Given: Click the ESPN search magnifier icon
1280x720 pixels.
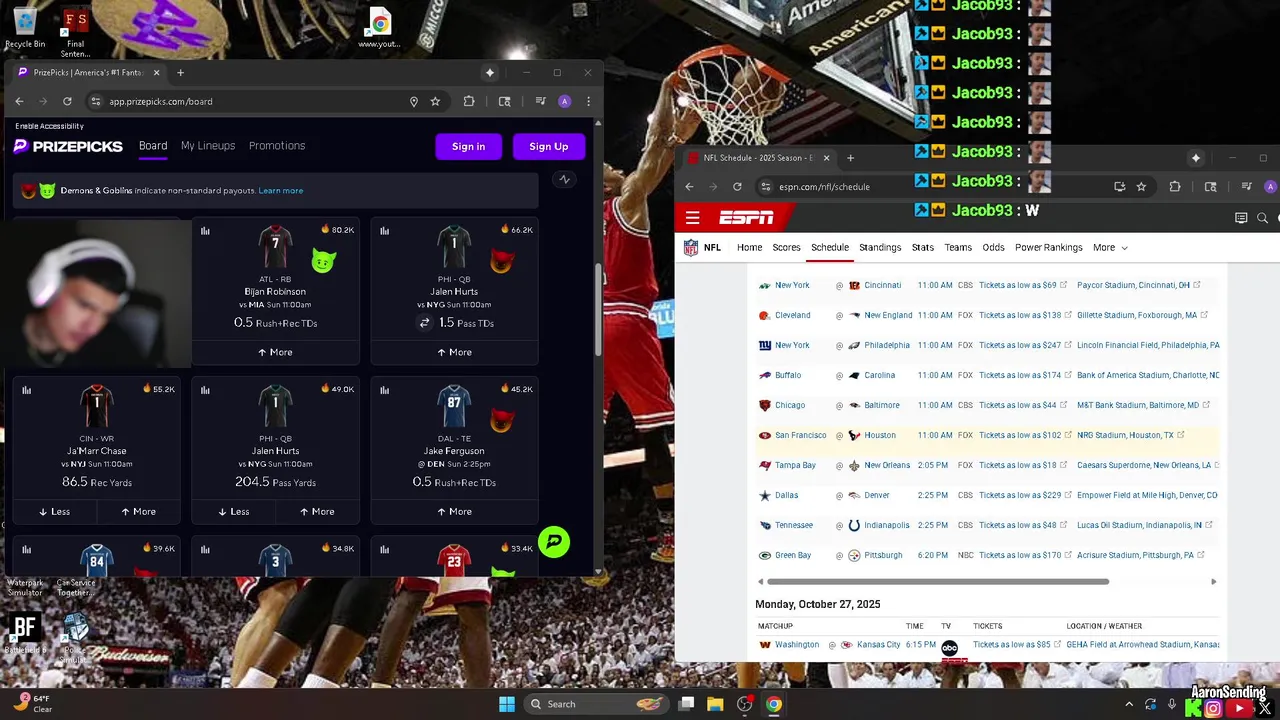Looking at the screenshot, I should click(1262, 218).
